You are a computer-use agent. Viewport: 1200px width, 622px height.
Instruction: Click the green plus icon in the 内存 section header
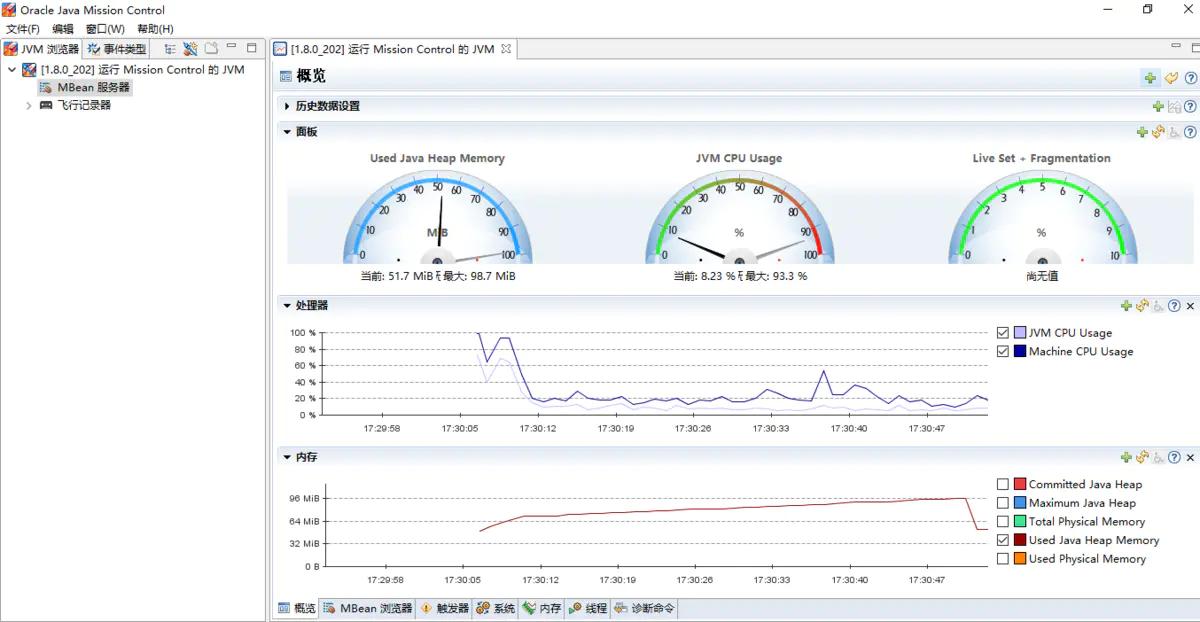point(1126,457)
